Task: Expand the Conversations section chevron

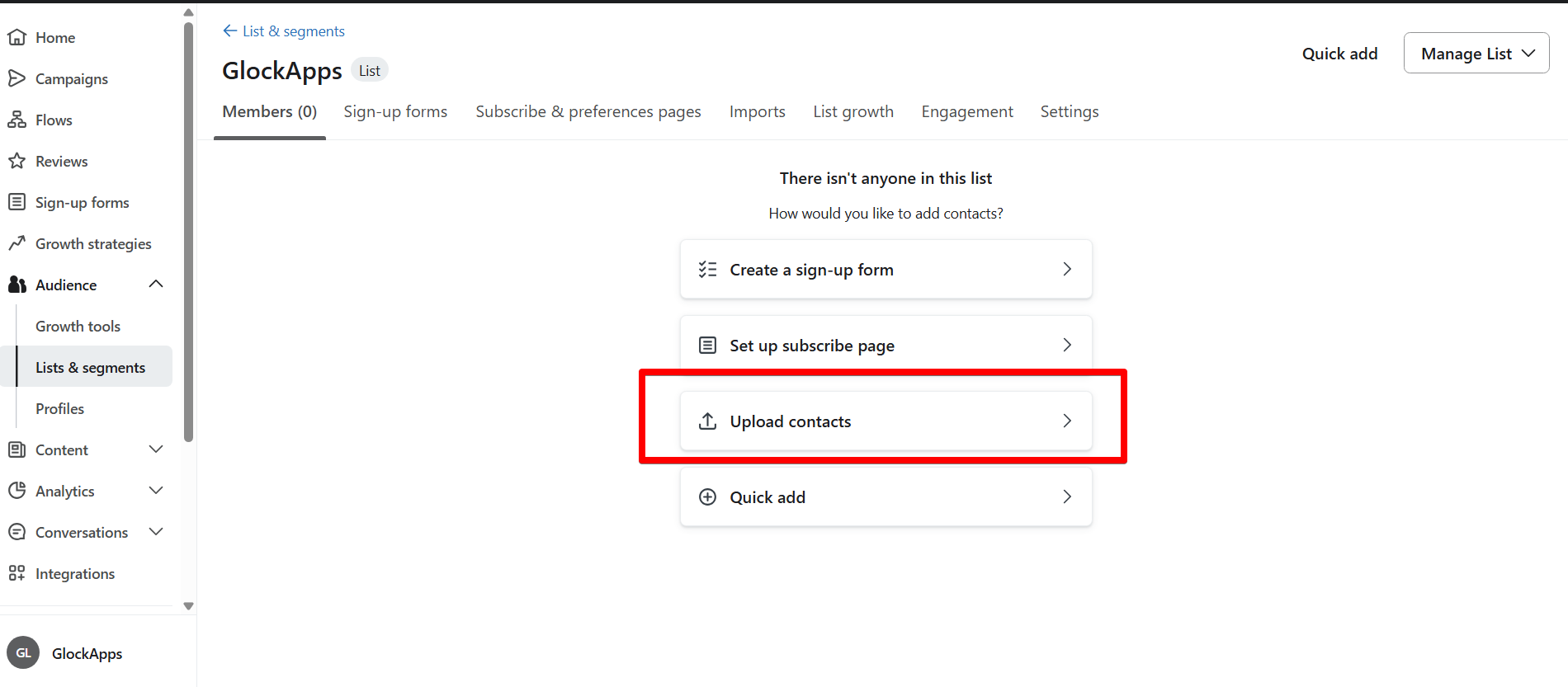Action: (x=156, y=532)
